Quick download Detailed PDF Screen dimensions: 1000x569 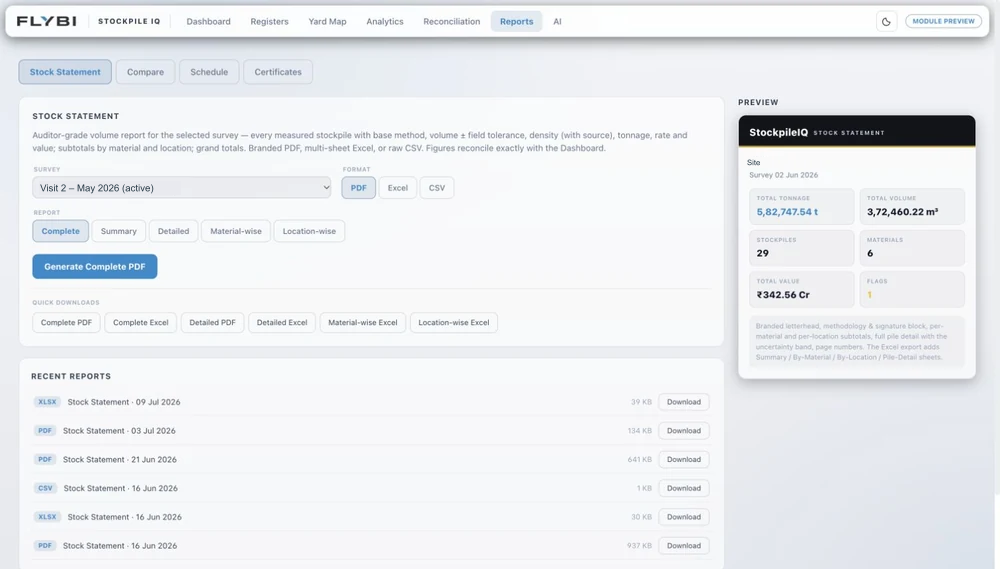point(212,323)
